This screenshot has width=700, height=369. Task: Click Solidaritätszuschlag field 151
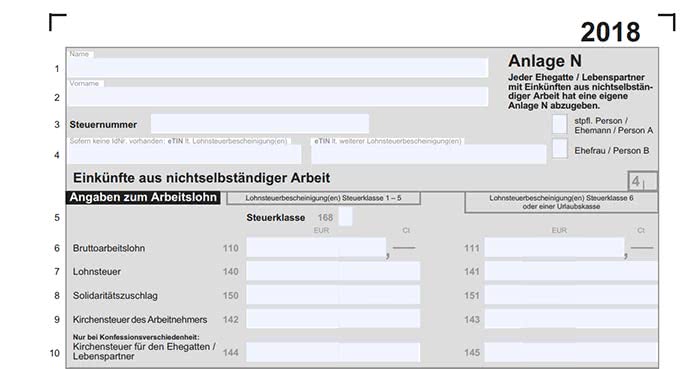[x=571, y=295]
